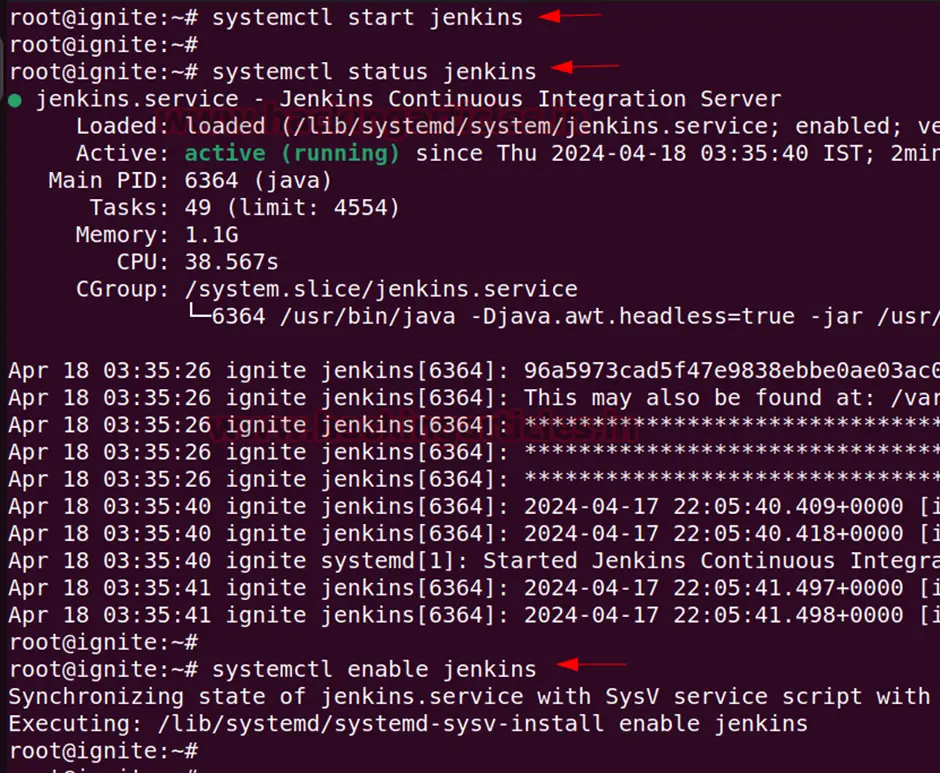
Task: Click the CPU 38.567s value
Action: 231,262
